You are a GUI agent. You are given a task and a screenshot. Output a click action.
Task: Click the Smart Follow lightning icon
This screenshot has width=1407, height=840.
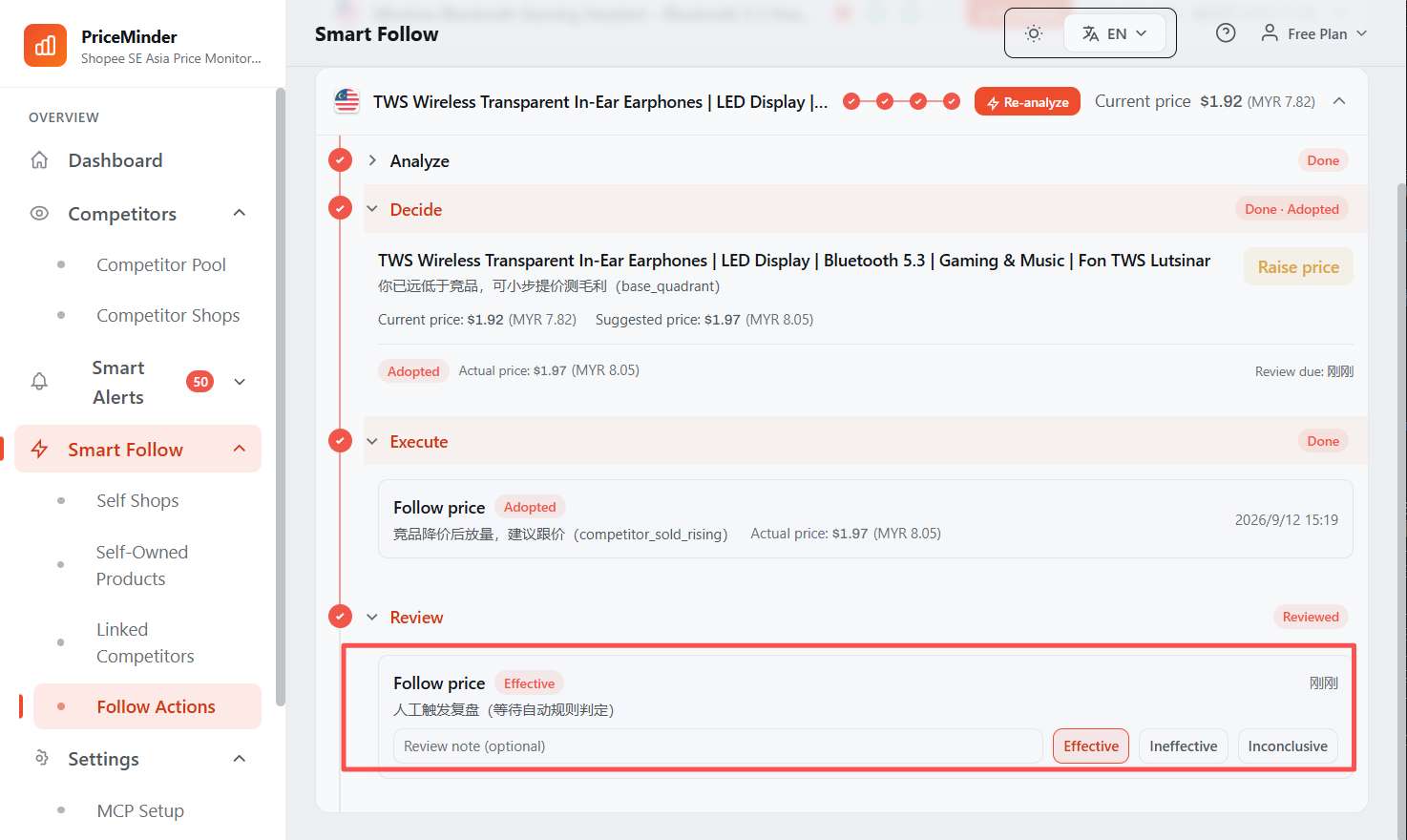(39, 450)
